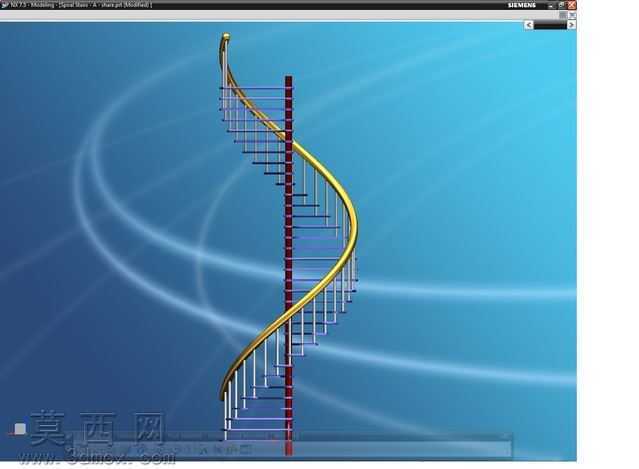Click the left arrow button above the viewport
The width and height of the screenshot is (639, 469).
[529, 25]
